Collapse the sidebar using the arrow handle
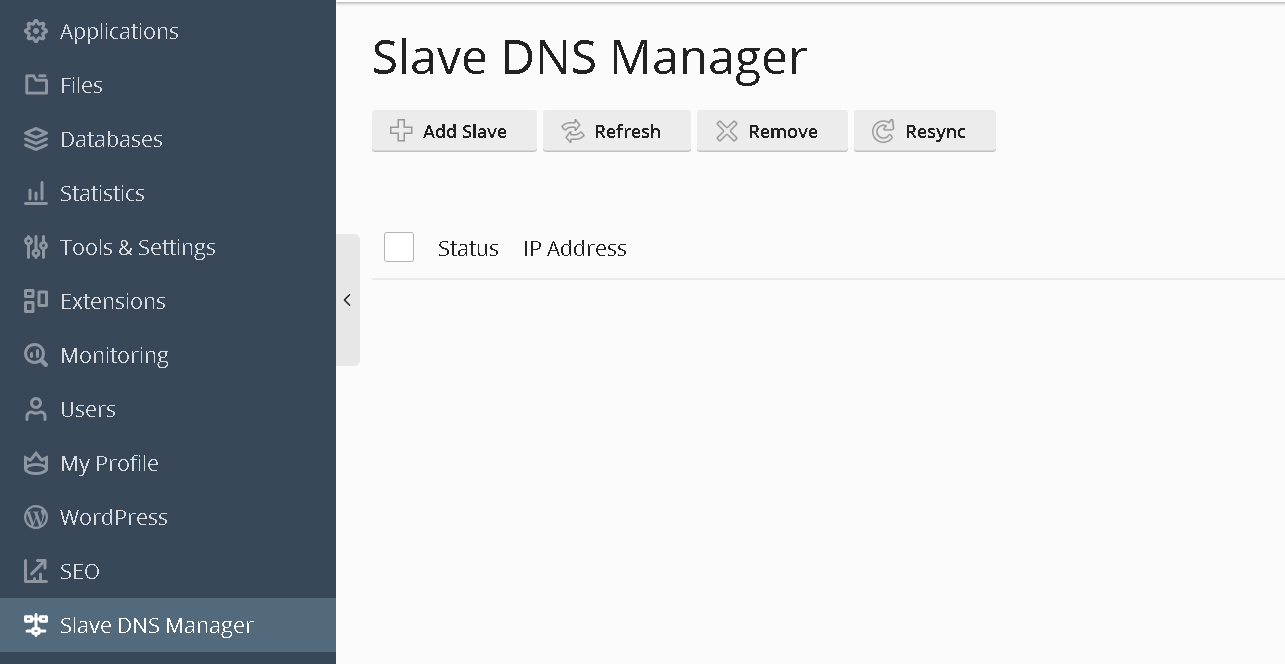 coord(347,300)
